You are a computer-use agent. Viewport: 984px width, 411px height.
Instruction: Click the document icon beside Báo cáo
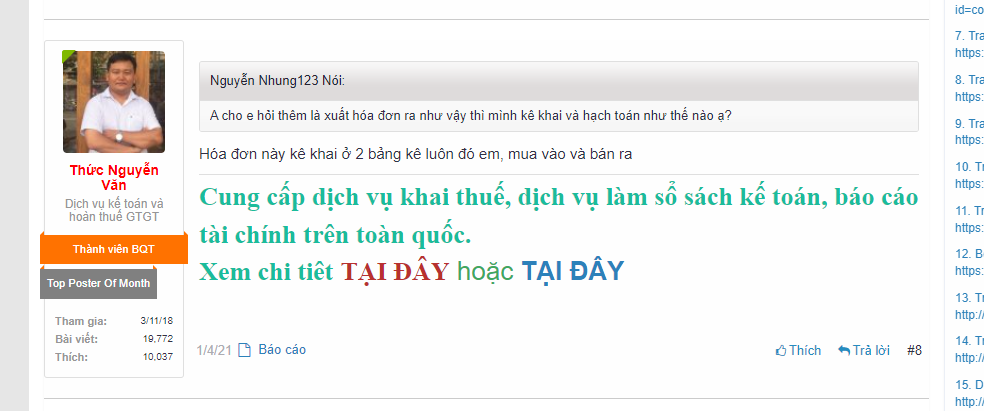[x=244, y=350]
